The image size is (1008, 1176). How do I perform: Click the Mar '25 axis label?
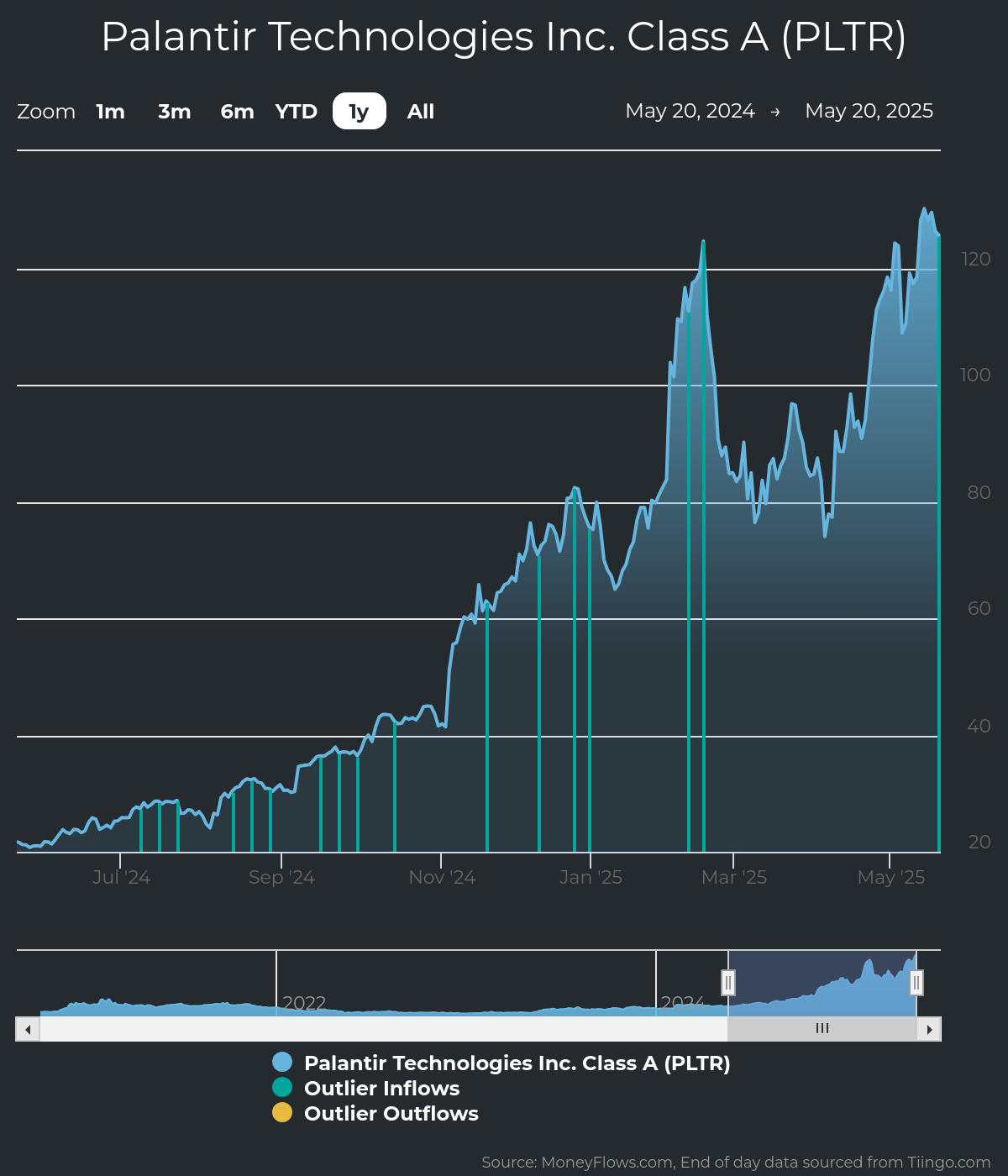pos(734,878)
